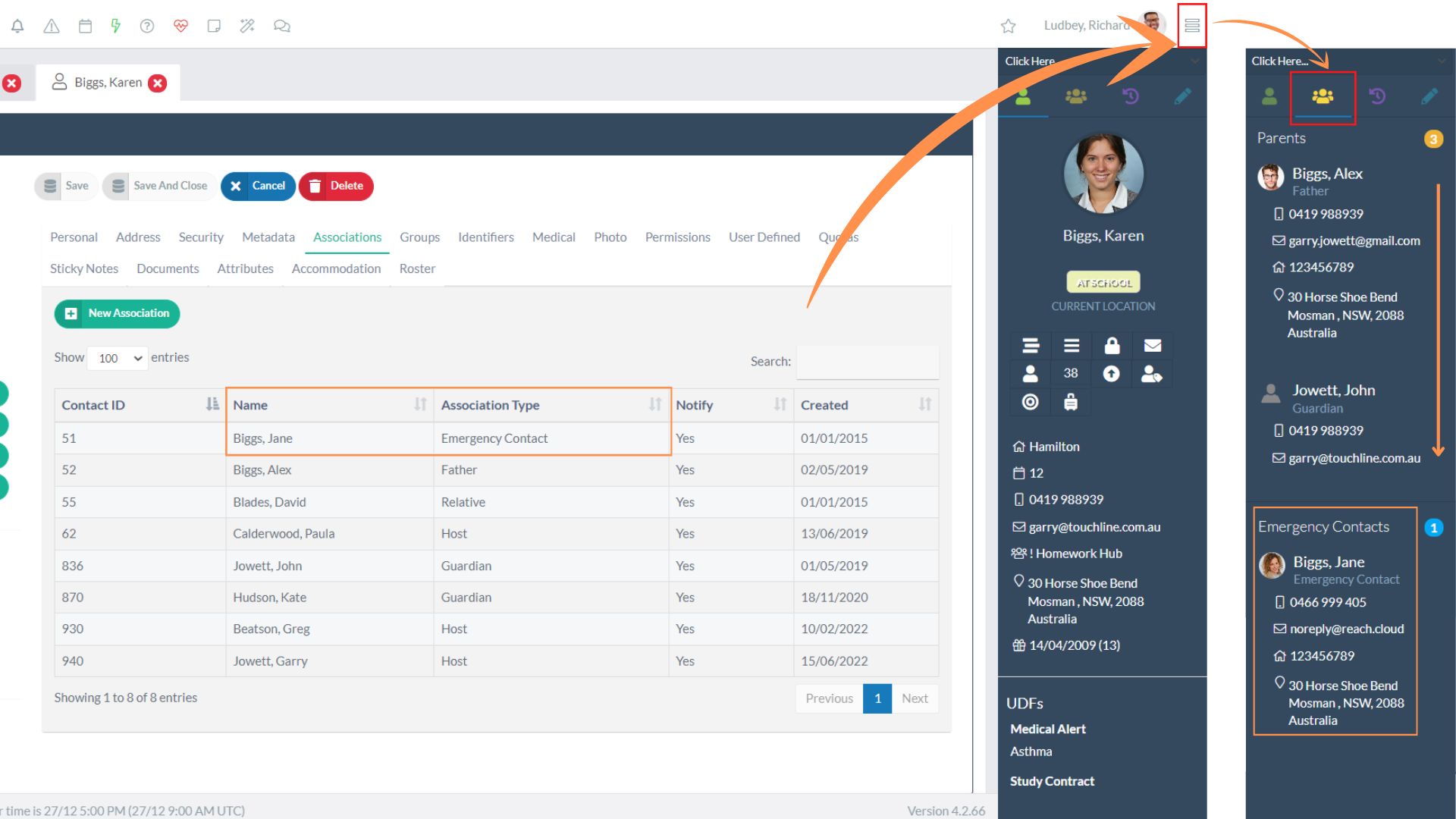Open the Show entries dropdown
The width and height of the screenshot is (1456, 819).
119,358
